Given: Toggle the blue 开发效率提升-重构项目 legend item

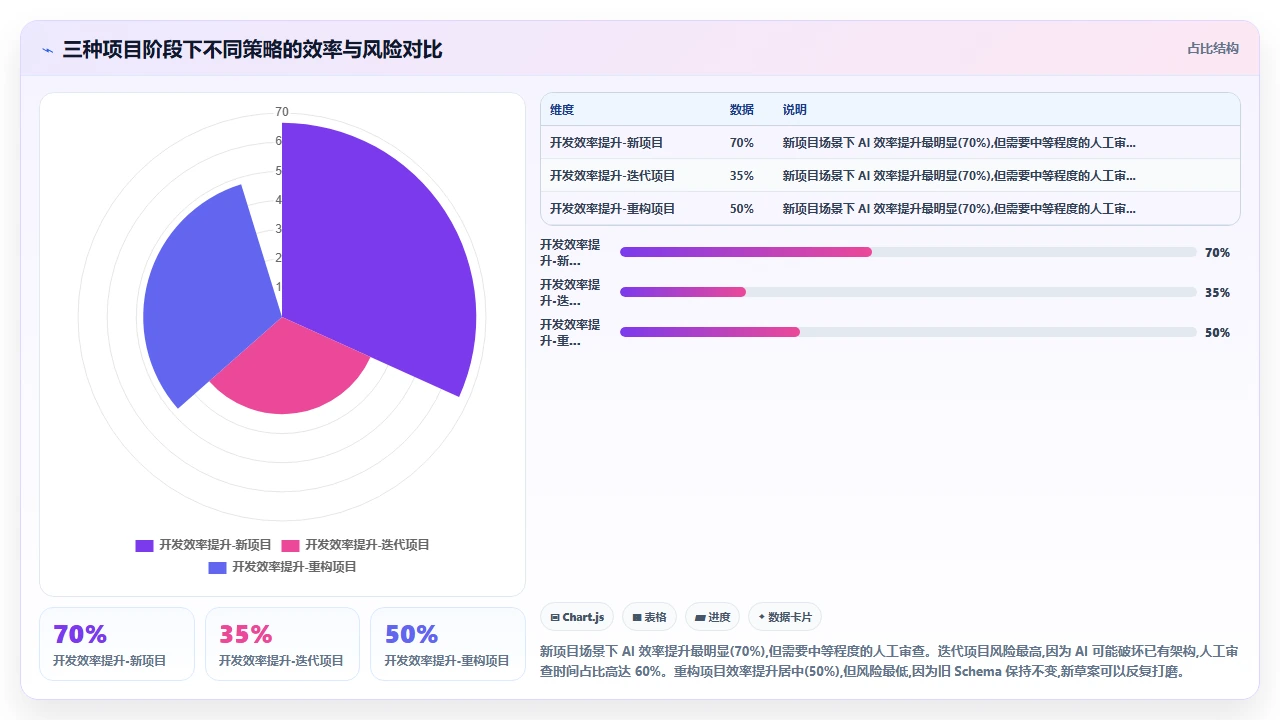Looking at the screenshot, I should (x=282, y=567).
